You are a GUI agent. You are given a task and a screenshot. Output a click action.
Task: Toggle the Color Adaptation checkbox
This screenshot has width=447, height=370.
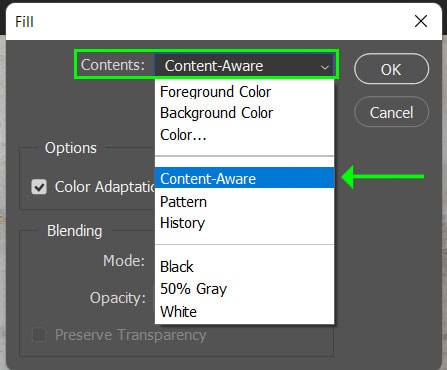tap(39, 187)
